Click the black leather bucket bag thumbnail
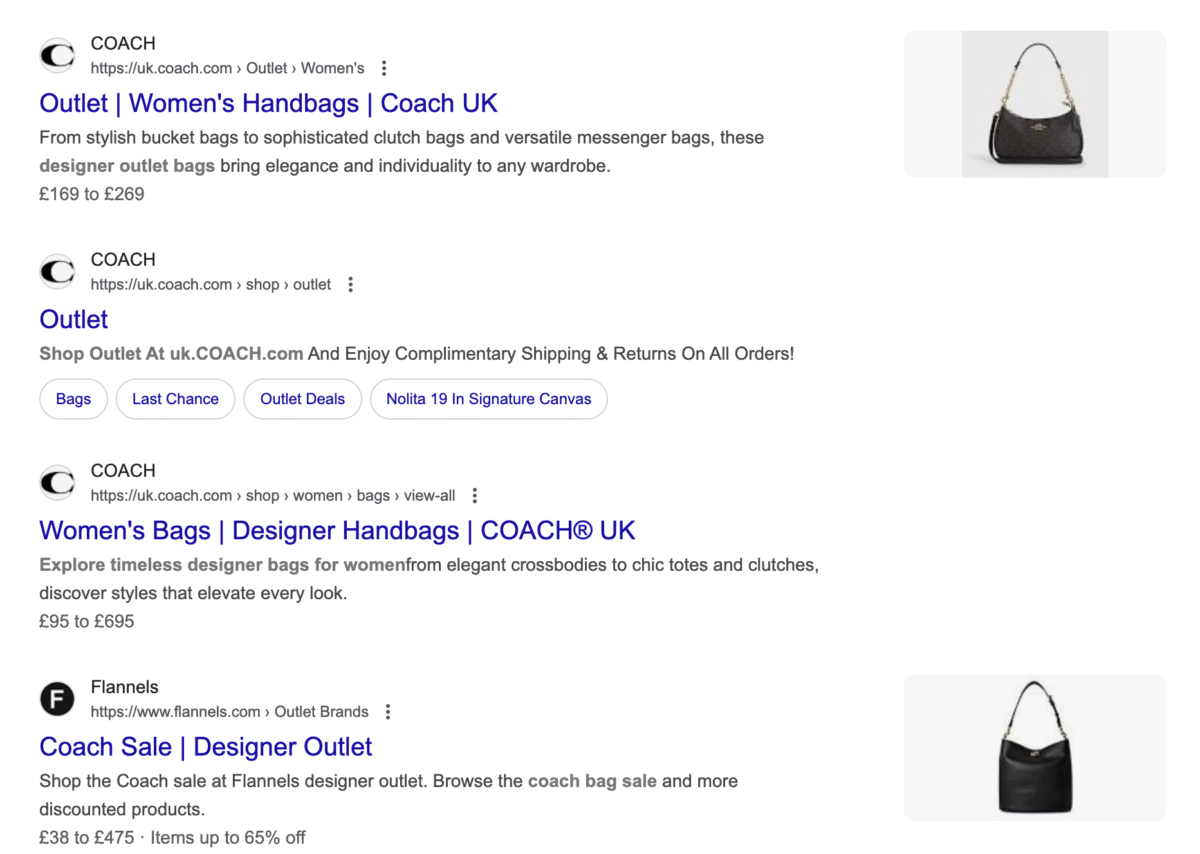This screenshot has height=854, width=1200. pyautogui.click(x=1034, y=748)
